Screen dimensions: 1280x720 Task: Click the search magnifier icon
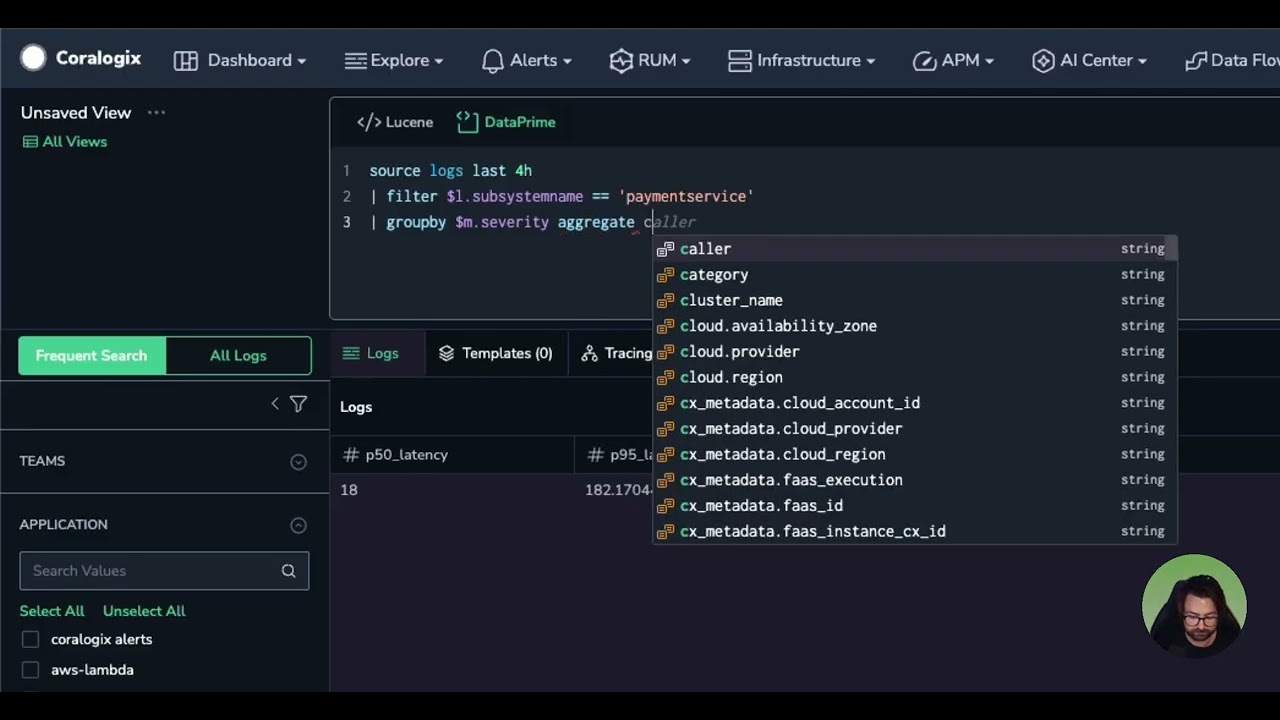(288, 571)
